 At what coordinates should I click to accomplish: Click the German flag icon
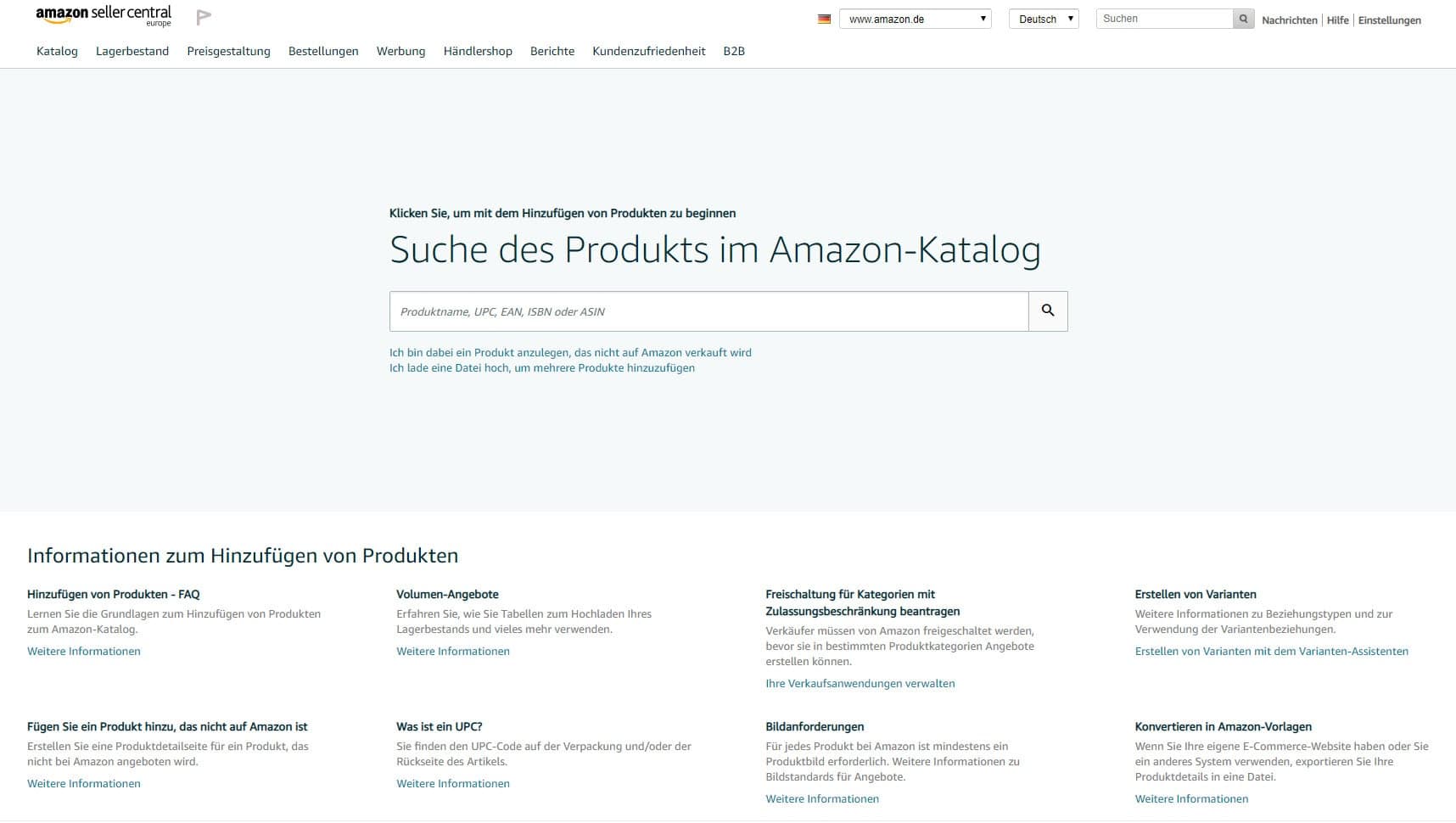(824, 19)
